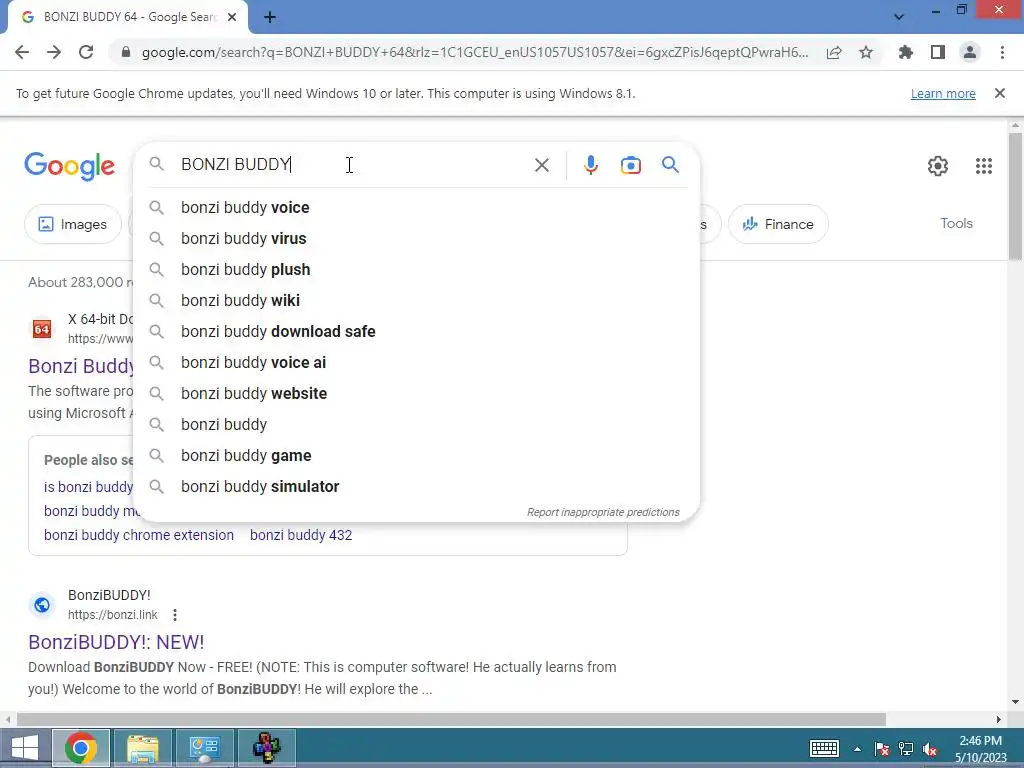Viewport: 1024px width, 768px height.
Task: Choose suggestion bonzi buddy game
Action: pos(417,456)
